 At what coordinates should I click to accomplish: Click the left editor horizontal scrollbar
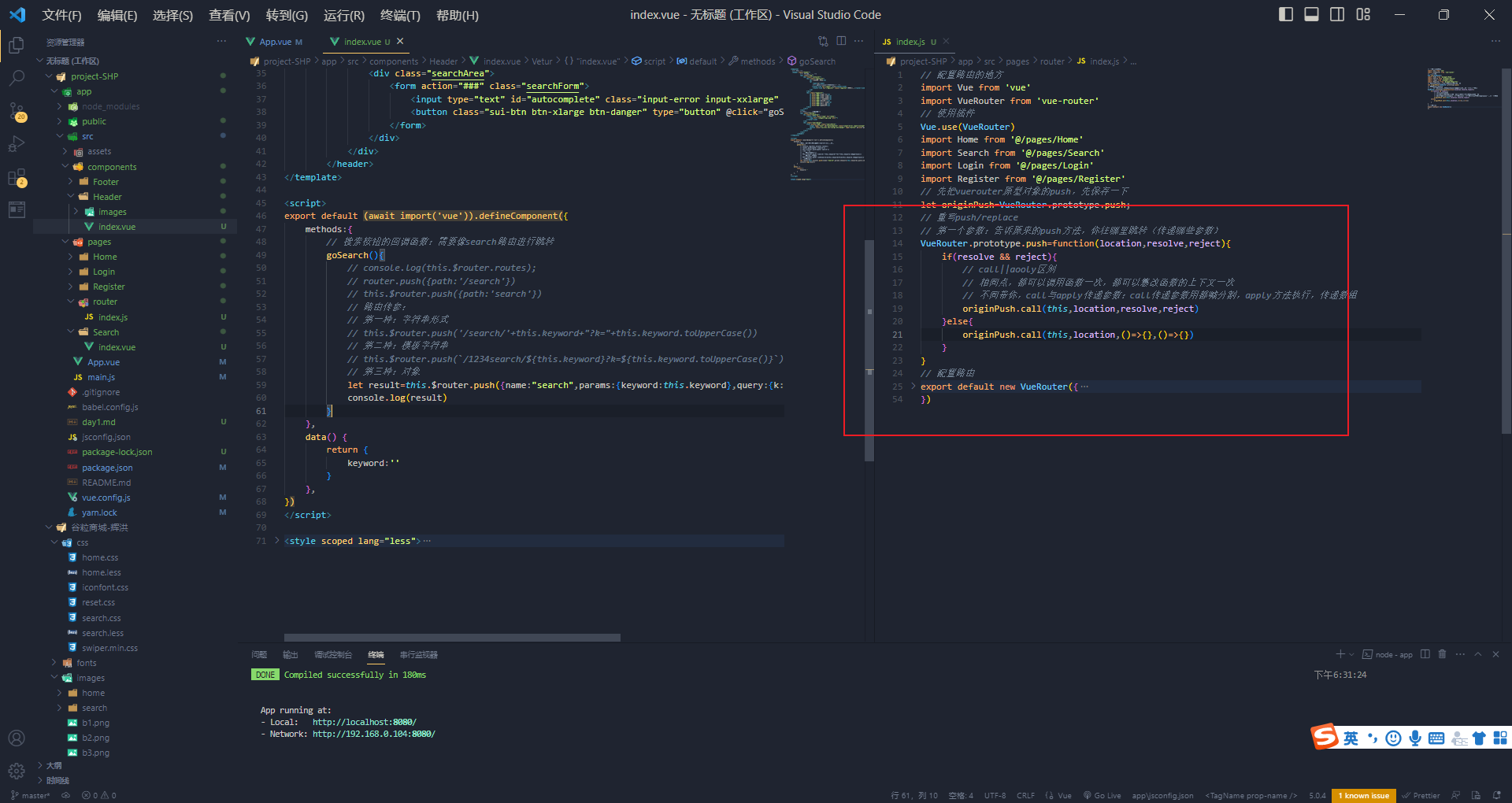pyautogui.click(x=452, y=637)
